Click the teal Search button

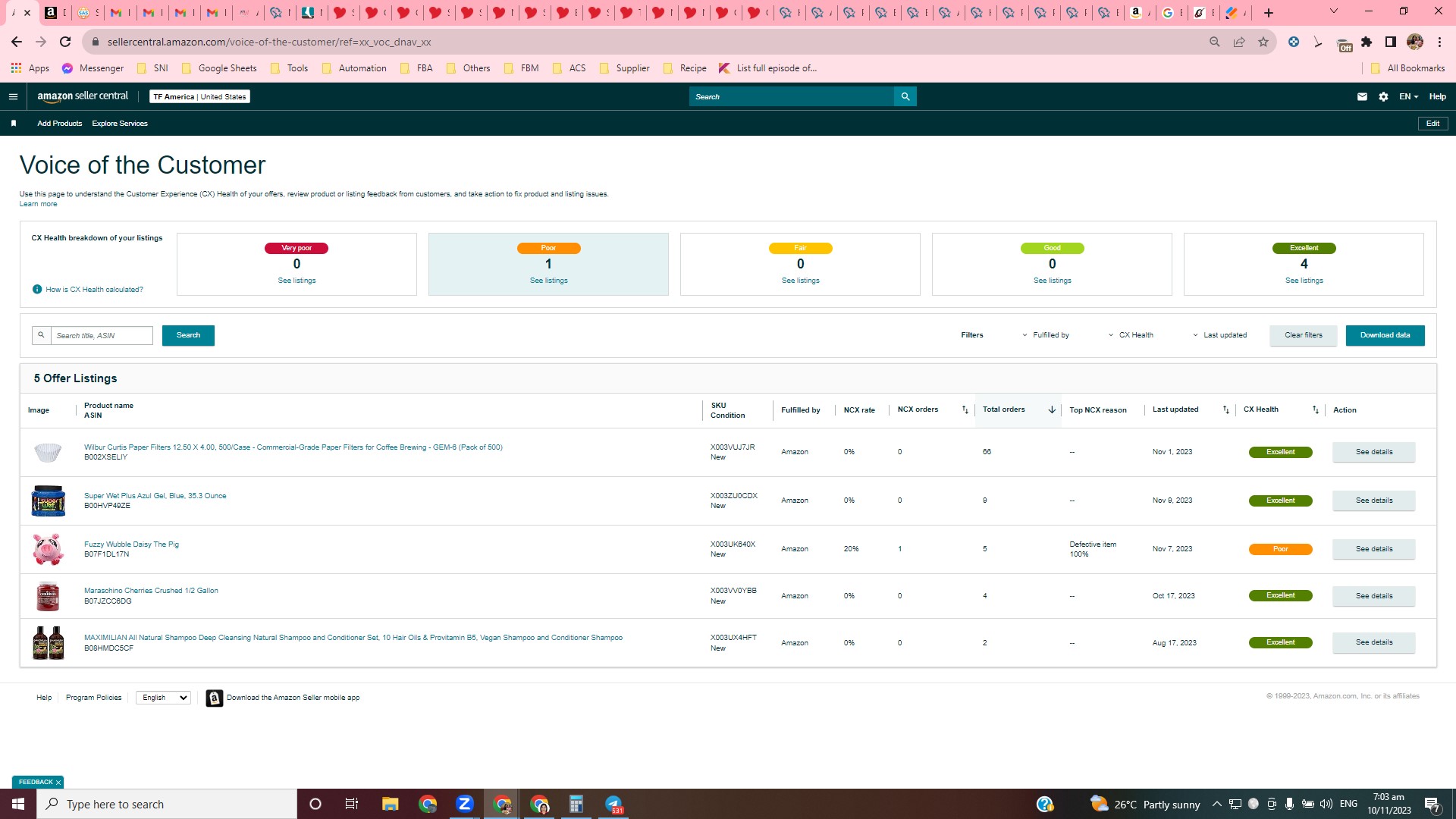click(x=188, y=335)
